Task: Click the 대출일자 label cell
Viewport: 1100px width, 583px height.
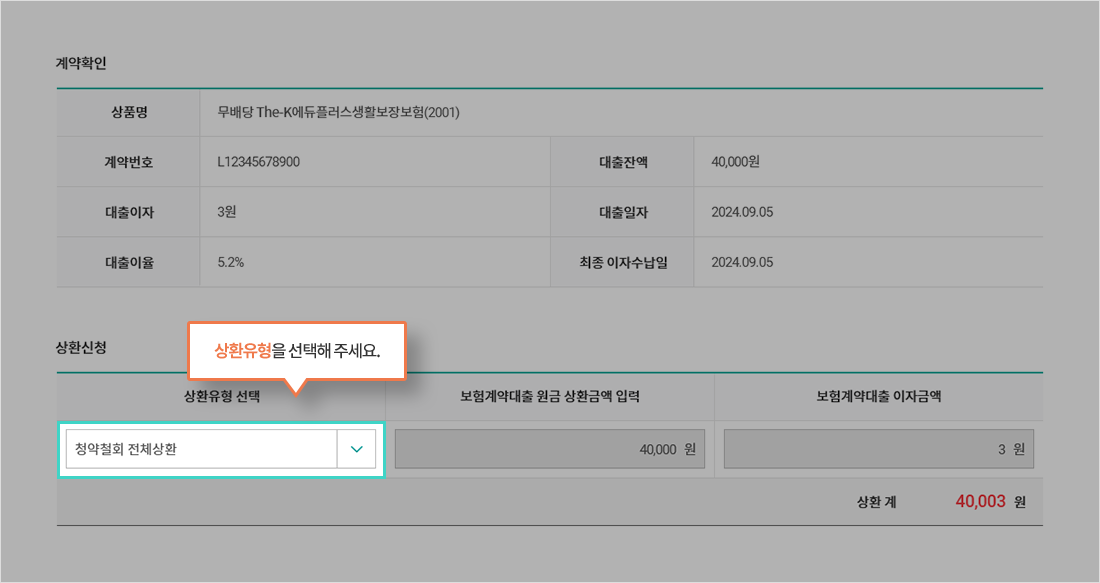Action: [622, 212]
